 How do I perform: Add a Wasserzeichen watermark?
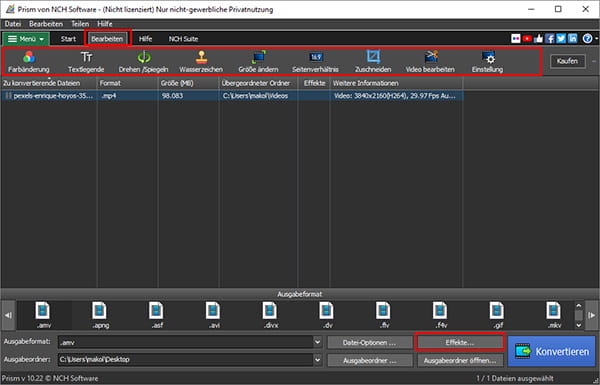point(201,62)
